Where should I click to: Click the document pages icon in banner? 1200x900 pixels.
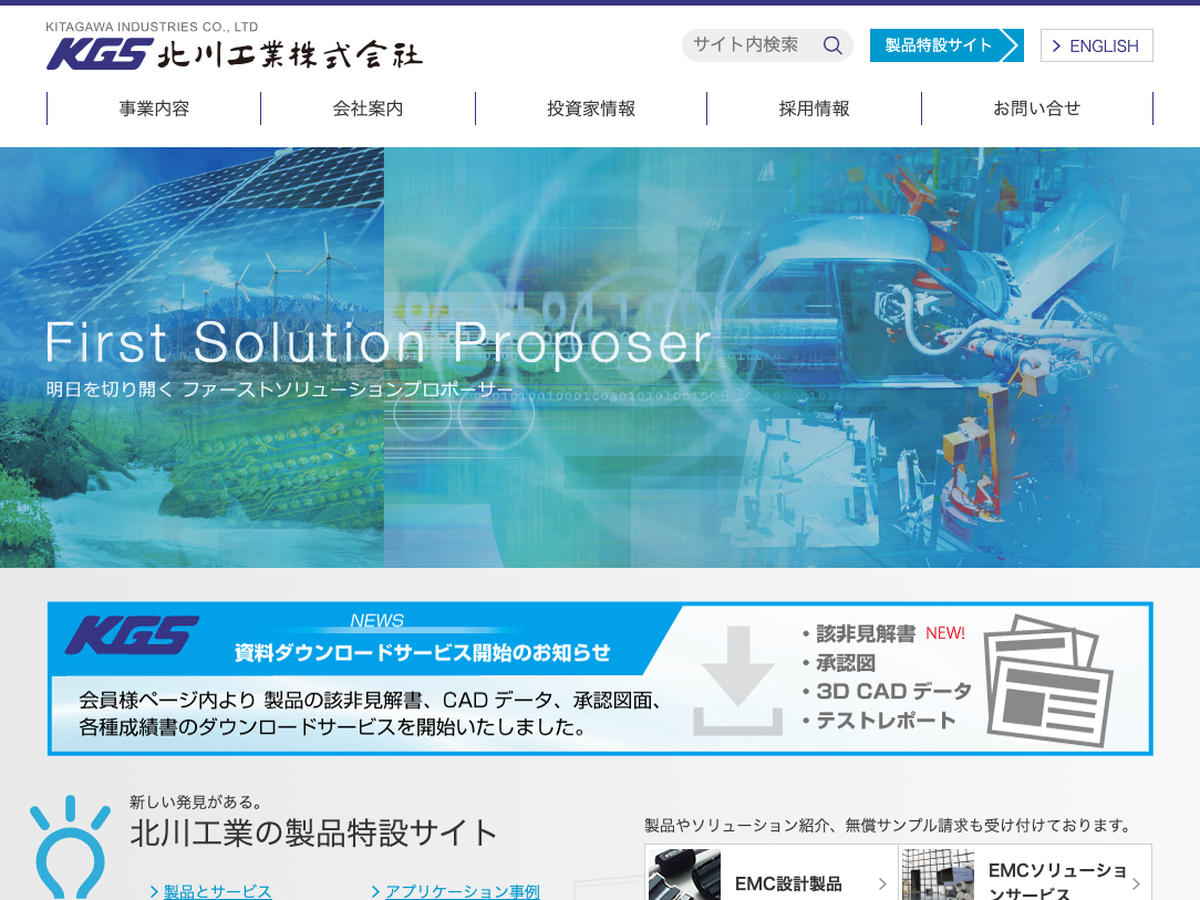coord(1047,680)
